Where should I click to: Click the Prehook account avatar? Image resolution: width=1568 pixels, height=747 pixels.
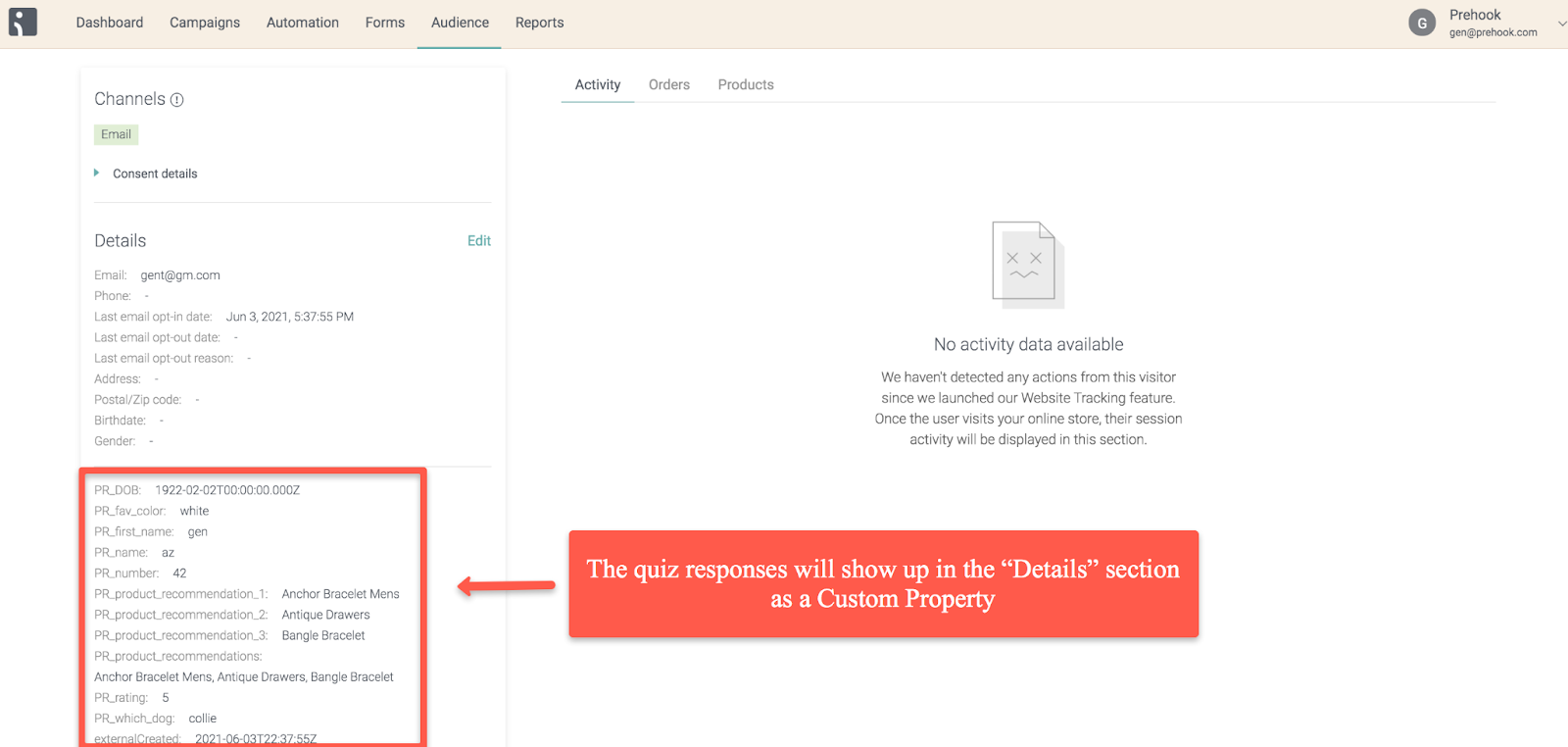pos(1422,23)
